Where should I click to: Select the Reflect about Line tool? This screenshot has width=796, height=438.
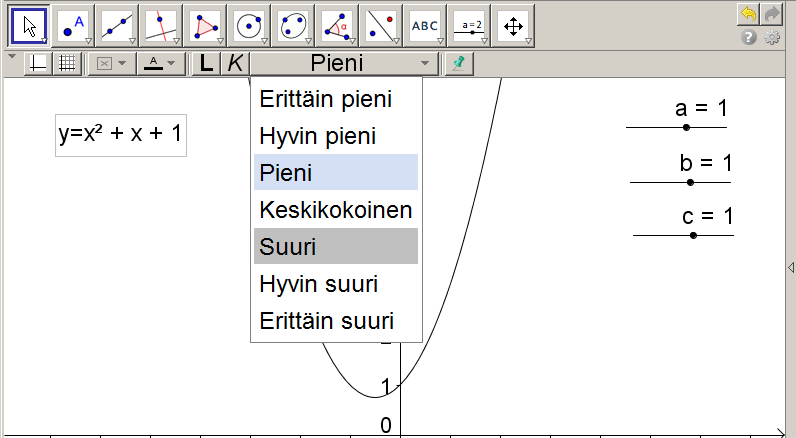point(381,25)
